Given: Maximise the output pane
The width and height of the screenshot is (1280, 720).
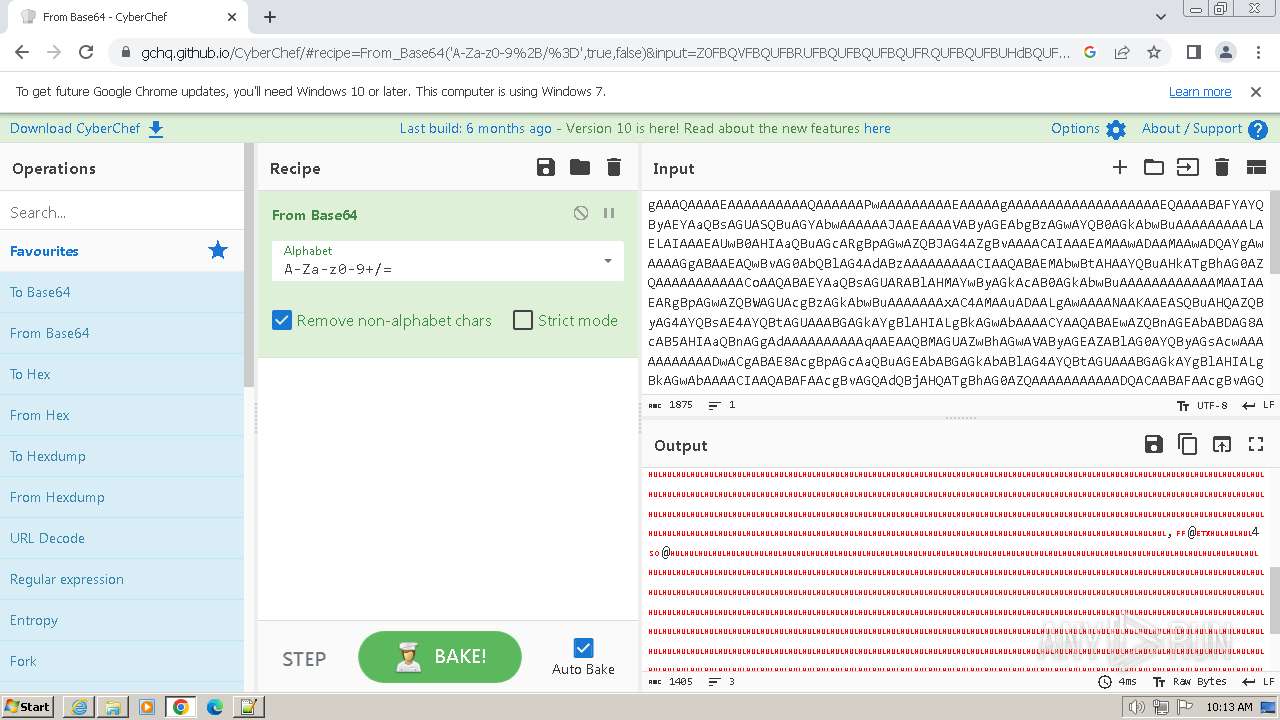Looking at the screenshot, I should 1256,444.
